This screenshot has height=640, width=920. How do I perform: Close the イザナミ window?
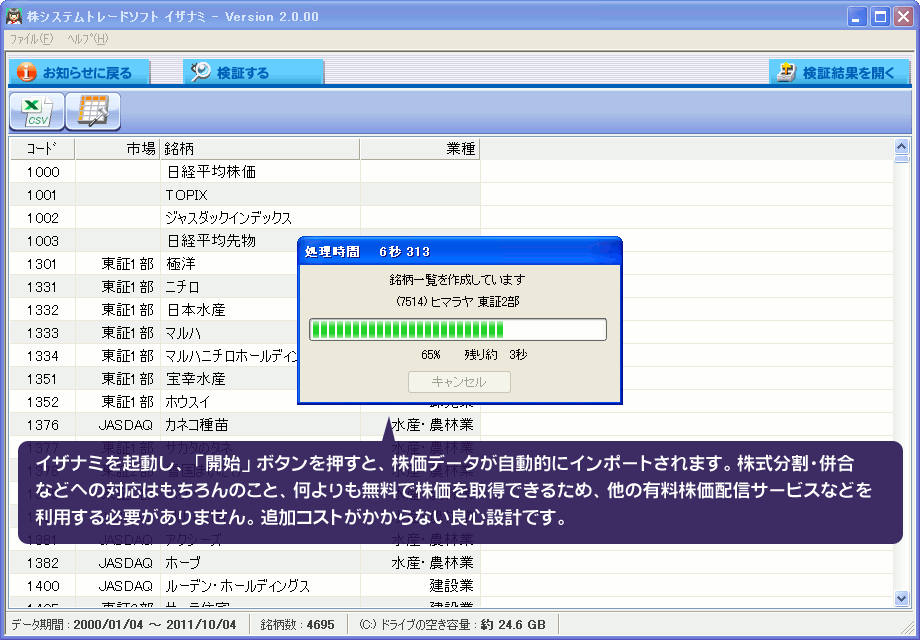(903, 16)
